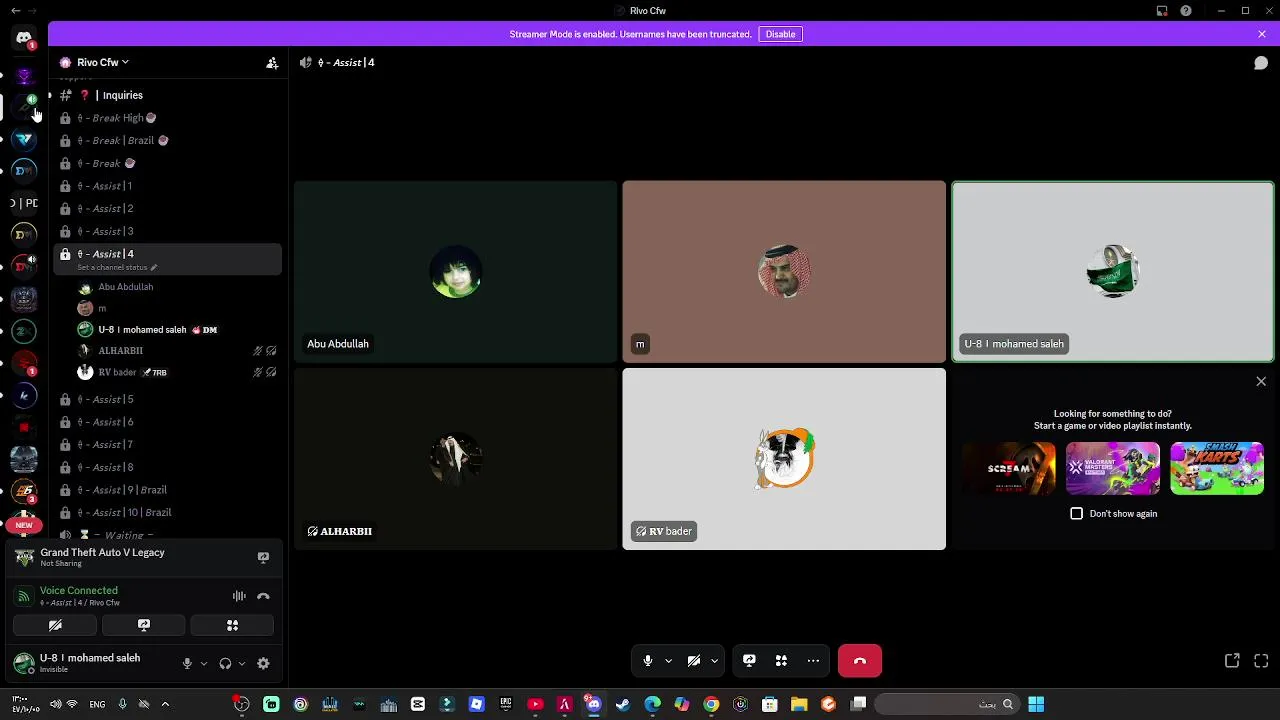
Task: Open the chat bubble icon for voice channel
Action: 1261,62
